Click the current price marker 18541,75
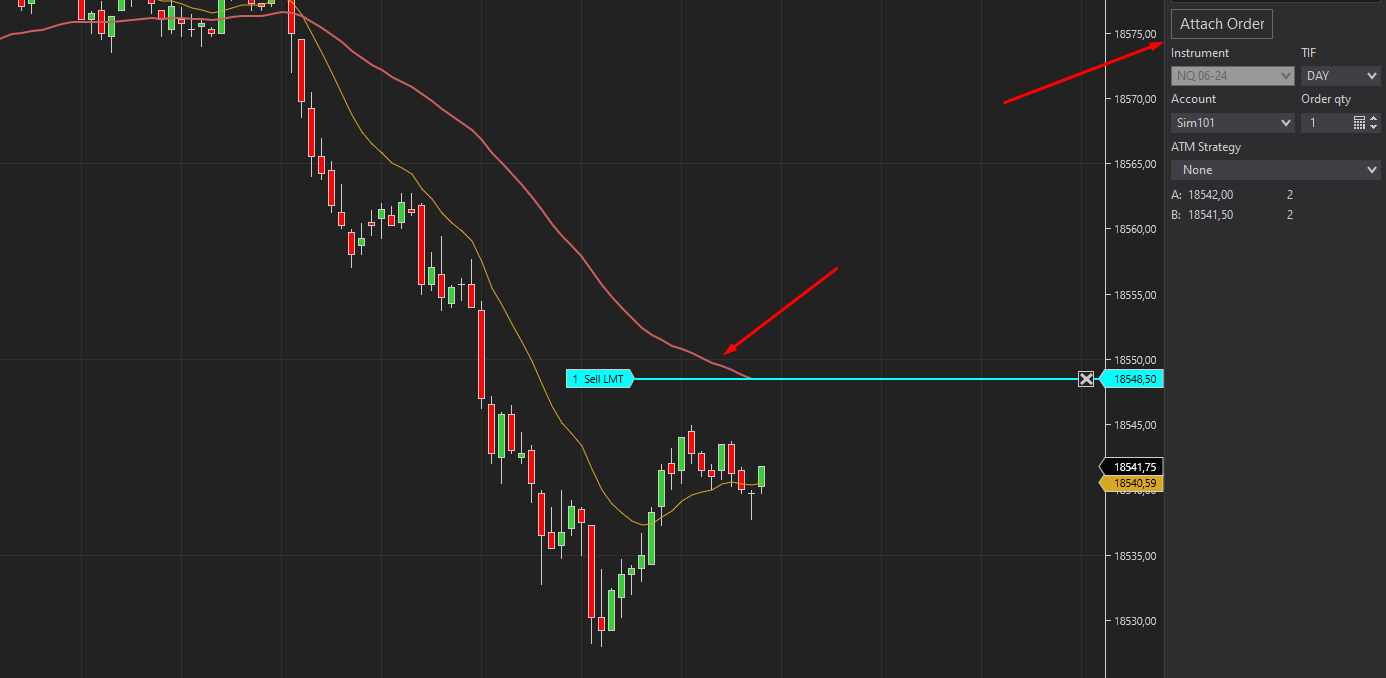 [1134, 467]
